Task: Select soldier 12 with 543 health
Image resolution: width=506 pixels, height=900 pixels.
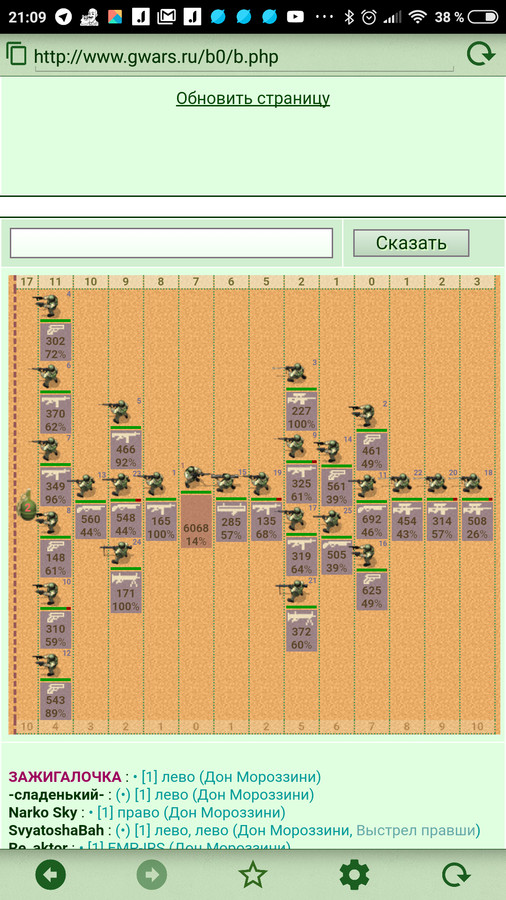Action: 50,665
